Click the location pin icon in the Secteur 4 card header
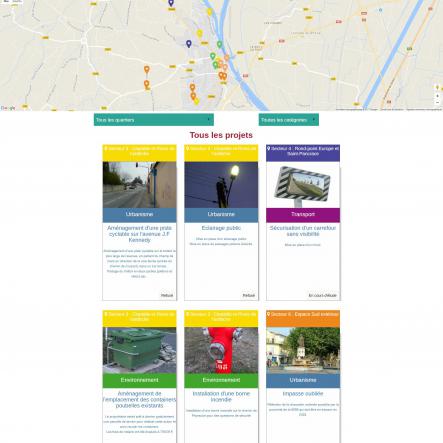Screen dimensions: 443x443 [x=269, y=148]
